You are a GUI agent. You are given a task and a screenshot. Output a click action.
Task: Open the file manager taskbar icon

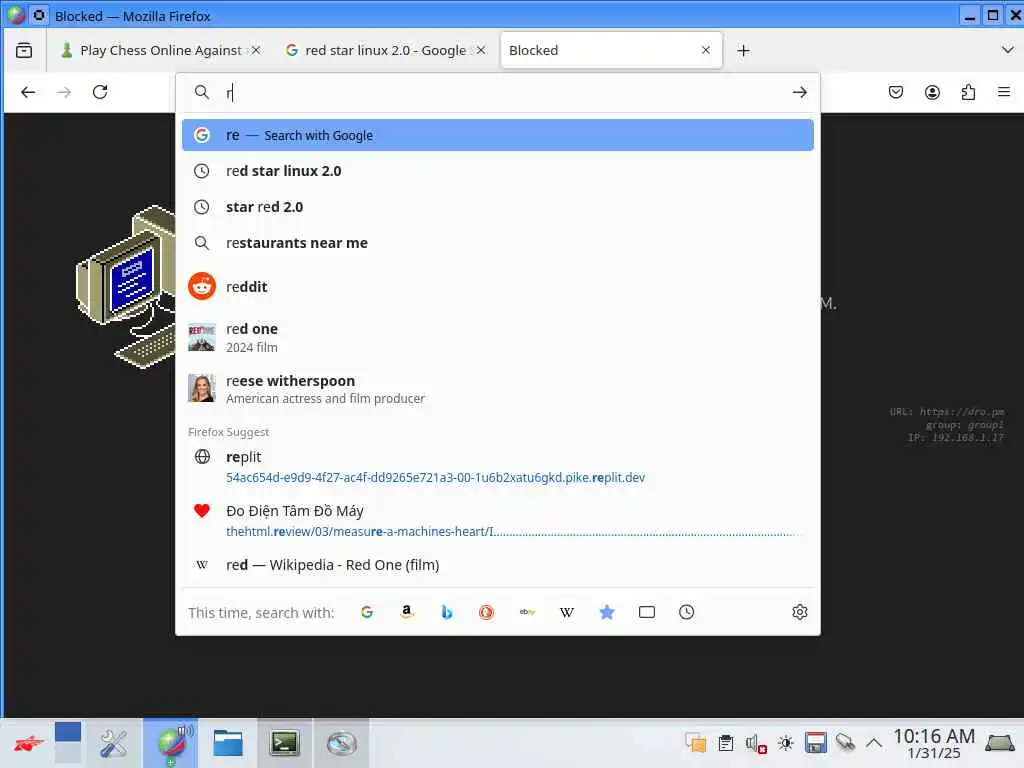click(228, 743)
